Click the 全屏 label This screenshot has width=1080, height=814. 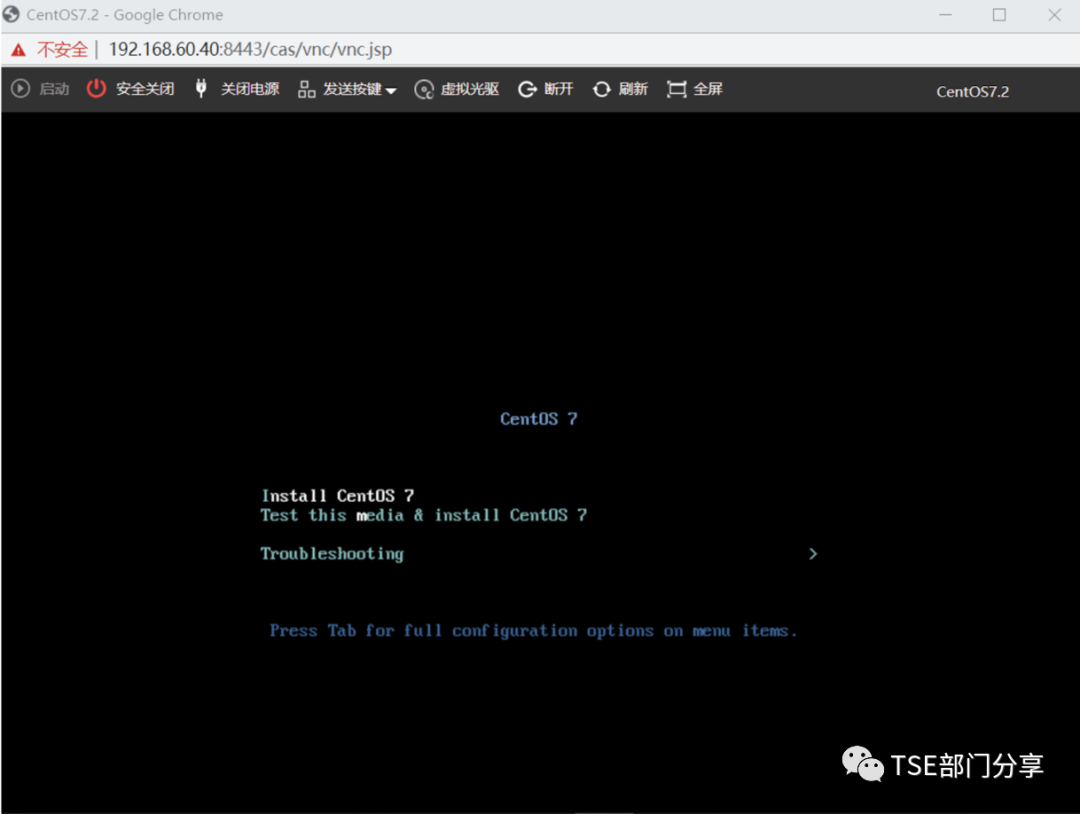point(708,89)
